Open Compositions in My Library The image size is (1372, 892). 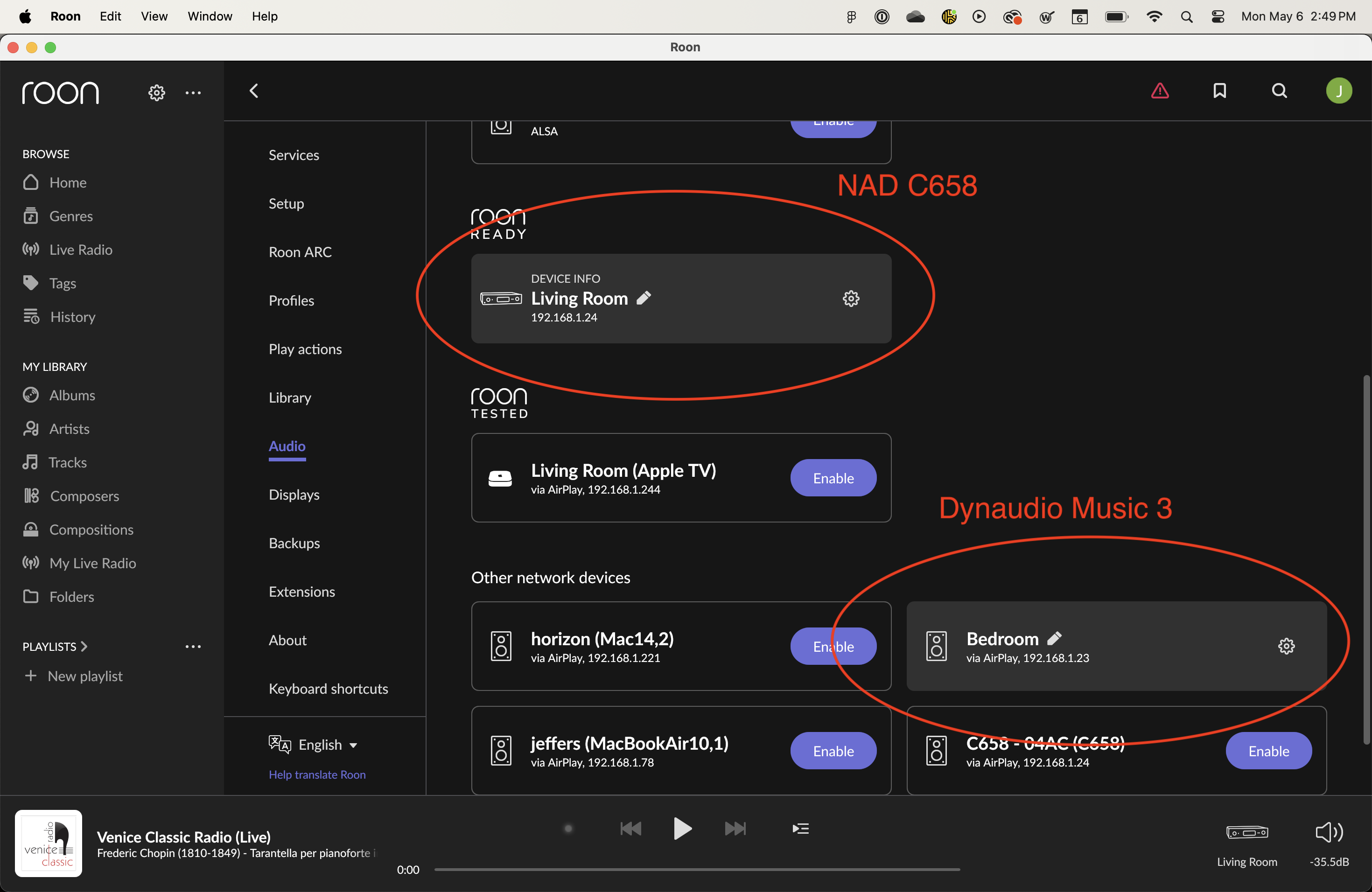[x=78, y=530]
